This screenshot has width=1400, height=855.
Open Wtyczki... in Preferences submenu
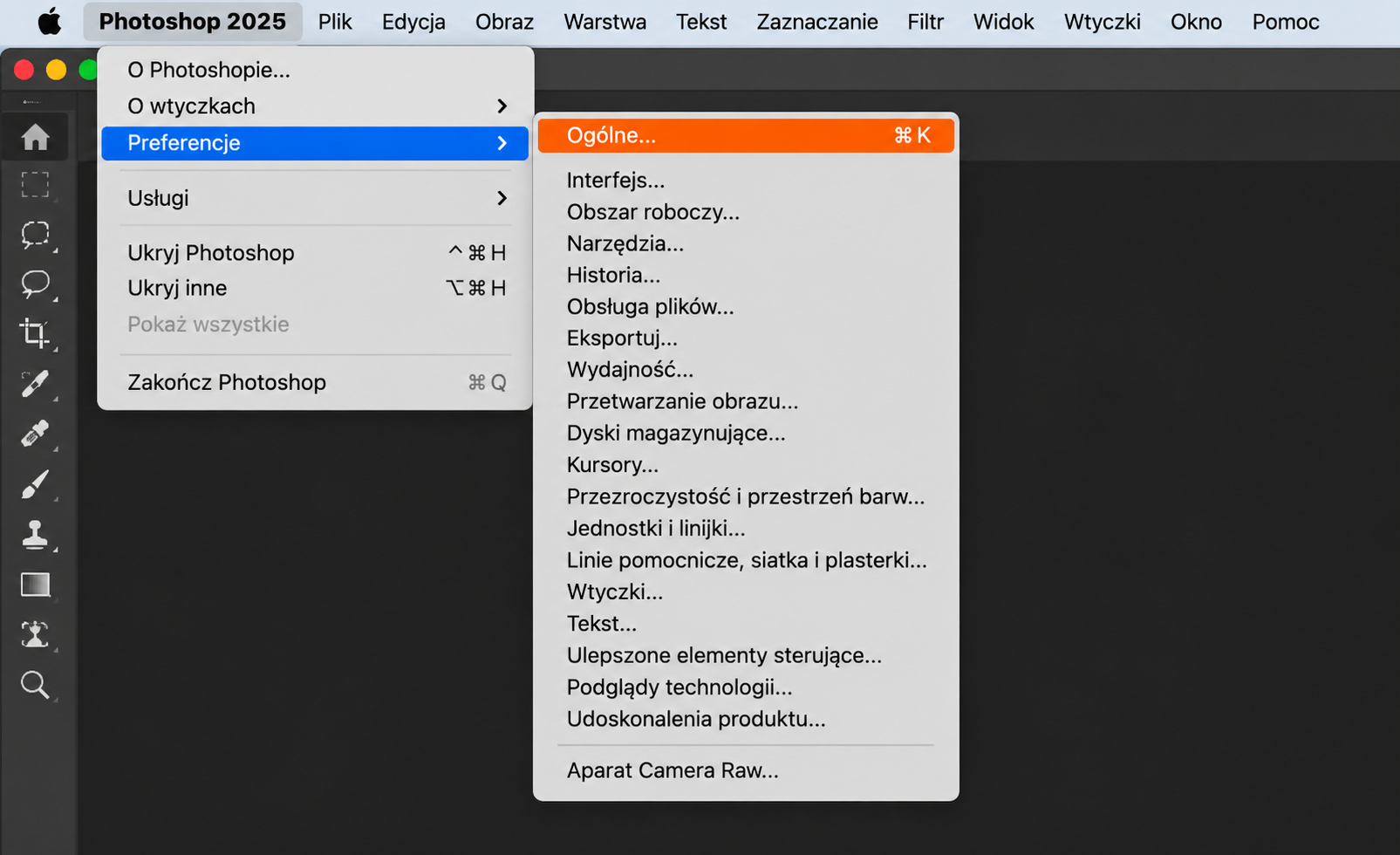pyautogui.click(x=746, y=592)
